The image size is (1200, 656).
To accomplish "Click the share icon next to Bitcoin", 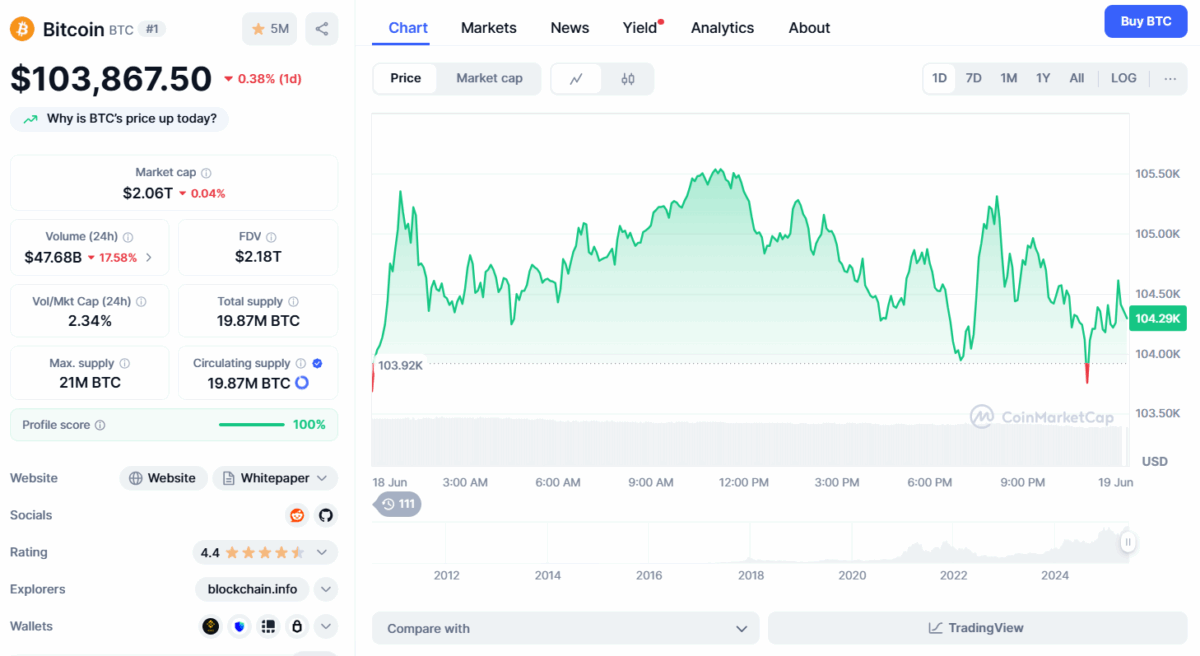I will tap(321, 29).
